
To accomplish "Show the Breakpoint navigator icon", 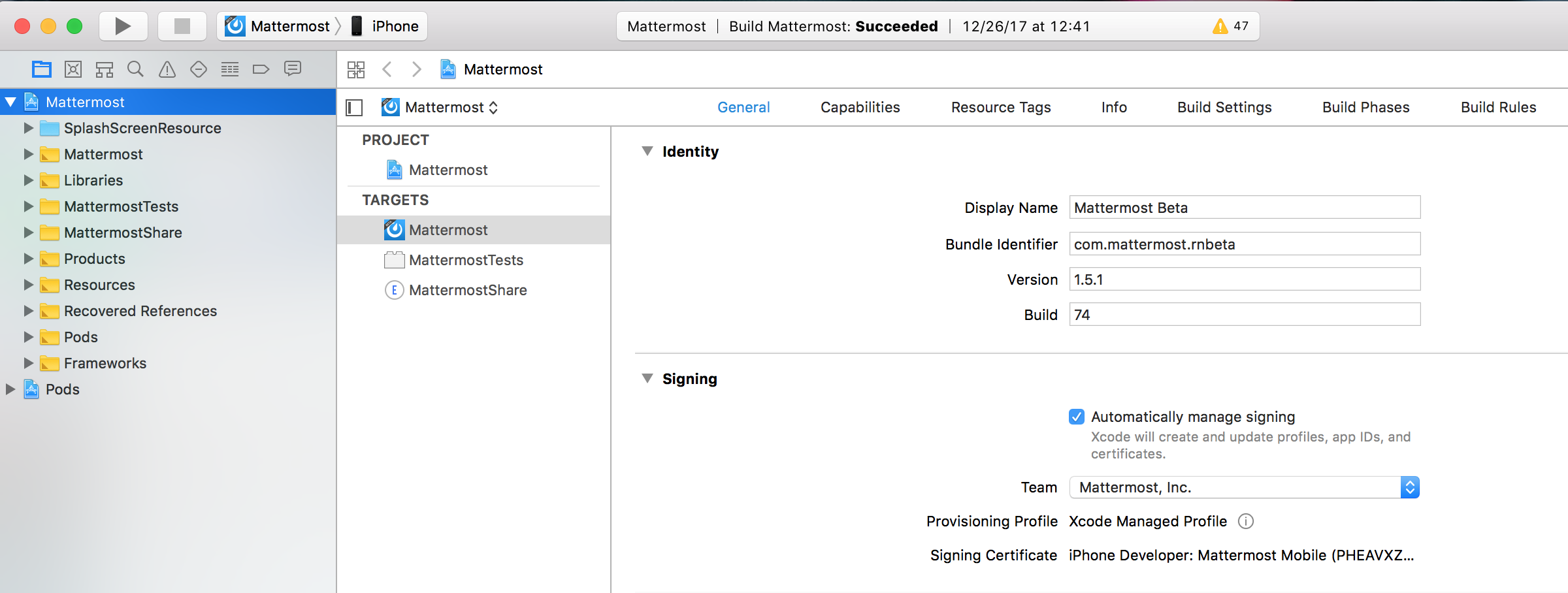I will point(261,69).
